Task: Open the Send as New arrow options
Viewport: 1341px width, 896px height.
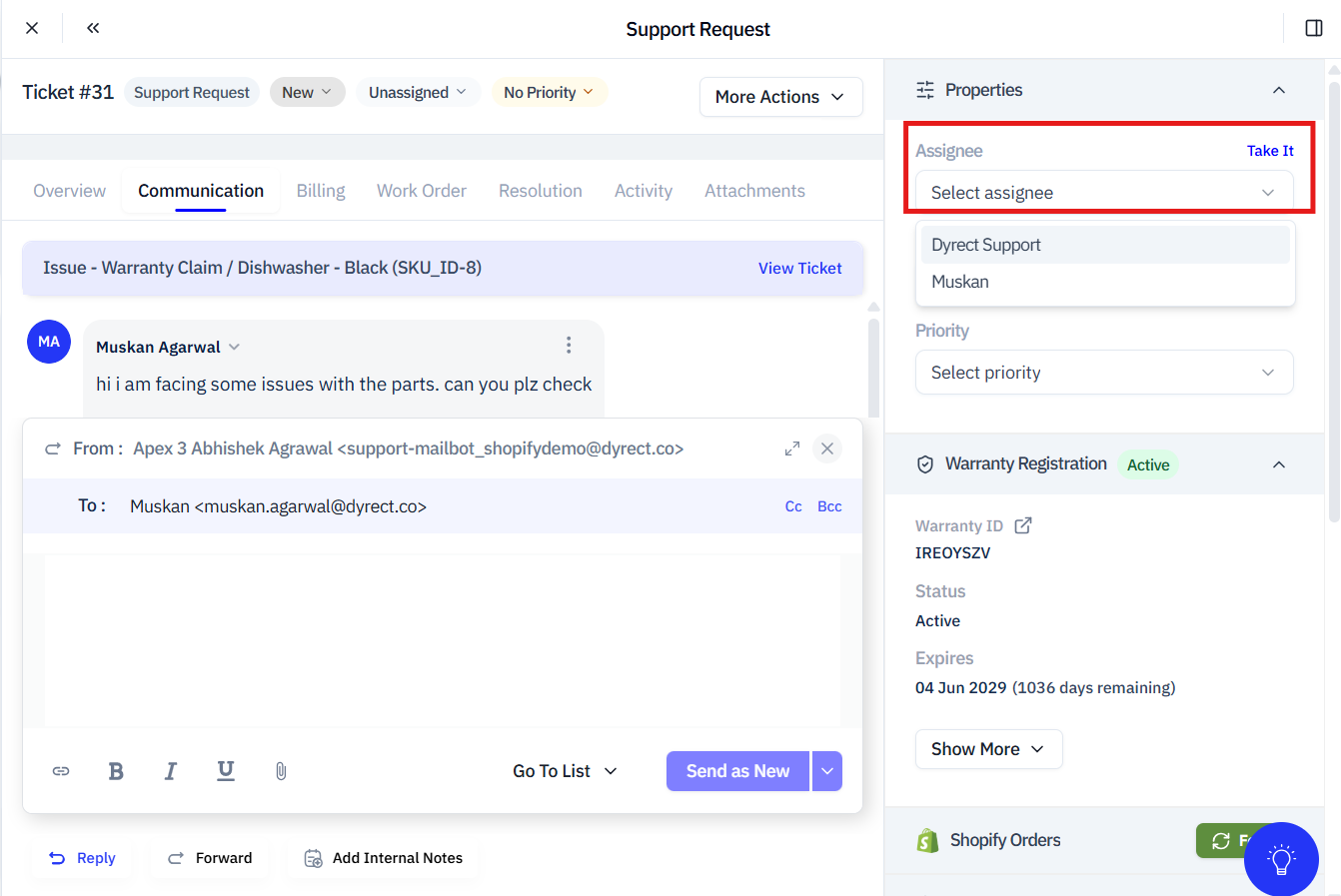Action: click(827, 771)
